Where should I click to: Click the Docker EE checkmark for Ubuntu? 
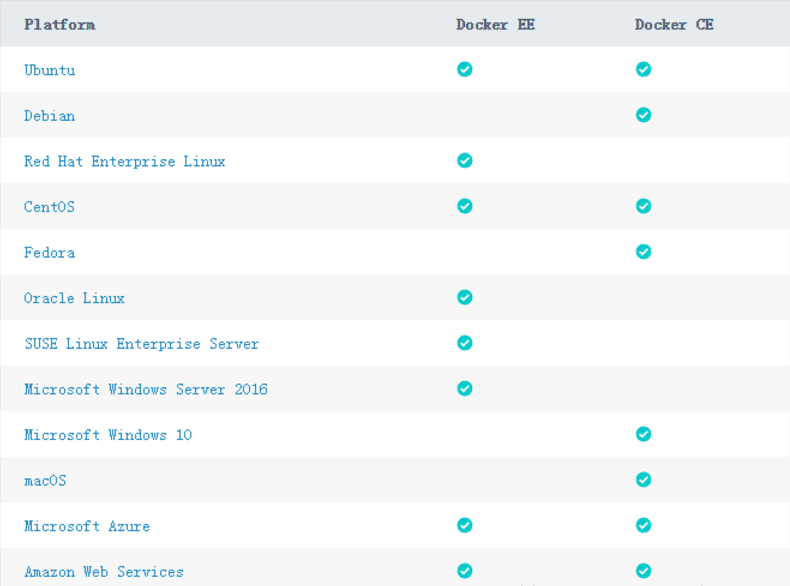click(x=465, y=69)
